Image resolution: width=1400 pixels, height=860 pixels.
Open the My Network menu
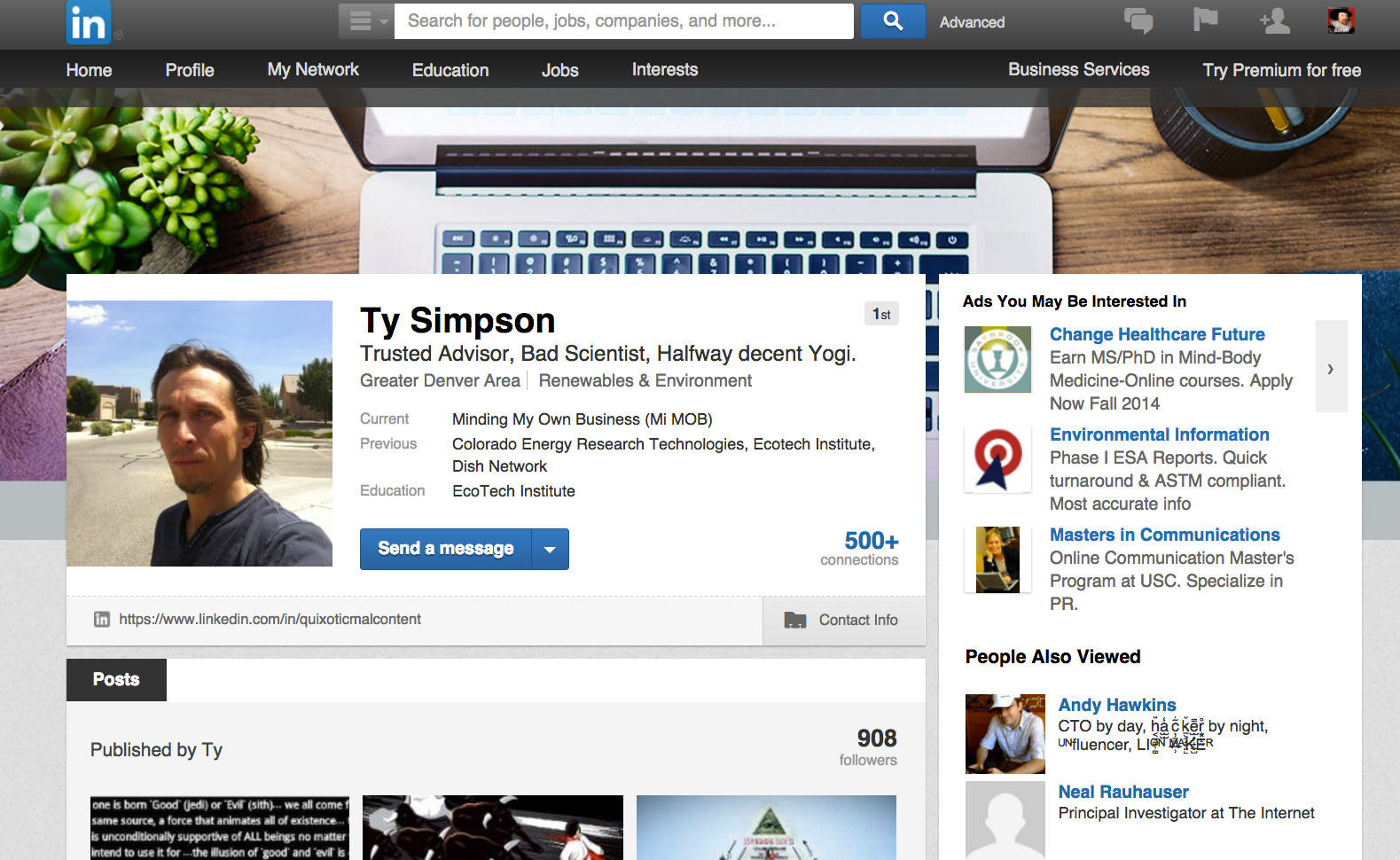313,69
